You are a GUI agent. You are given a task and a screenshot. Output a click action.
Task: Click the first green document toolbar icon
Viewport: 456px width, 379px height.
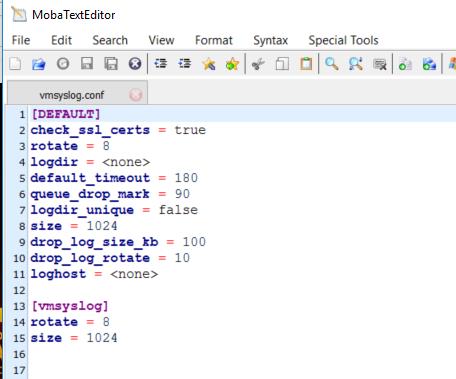click(x=405, y=64)
